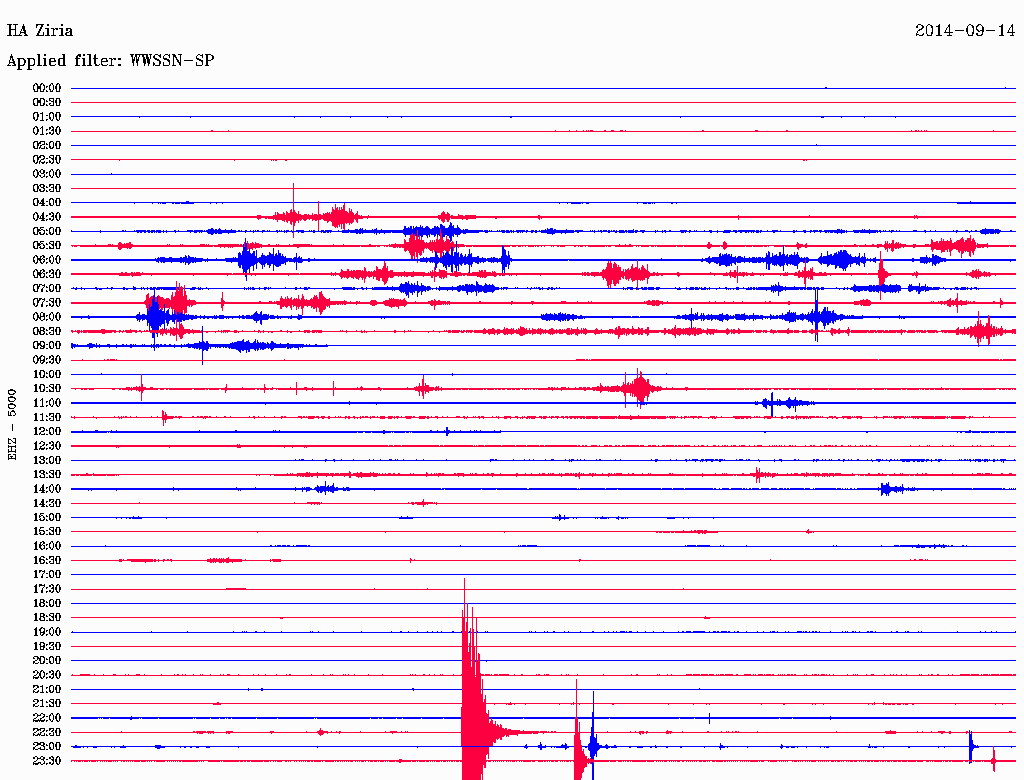The height and width of the screenshot is (780, 1024).
Task: Select the 02:30 time label
Action: point(47,159)
